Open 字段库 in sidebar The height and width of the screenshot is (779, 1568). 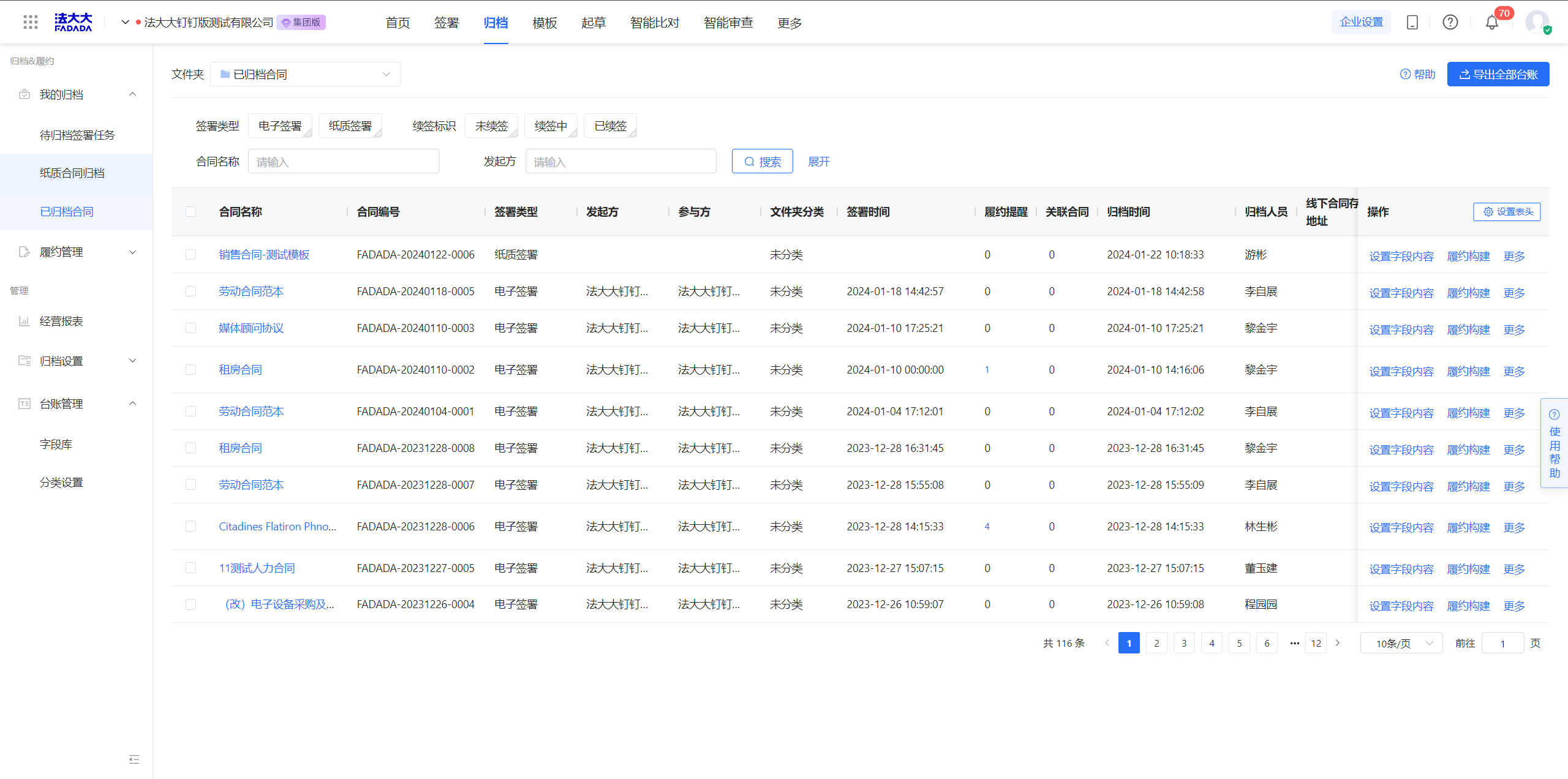[56, 444]
